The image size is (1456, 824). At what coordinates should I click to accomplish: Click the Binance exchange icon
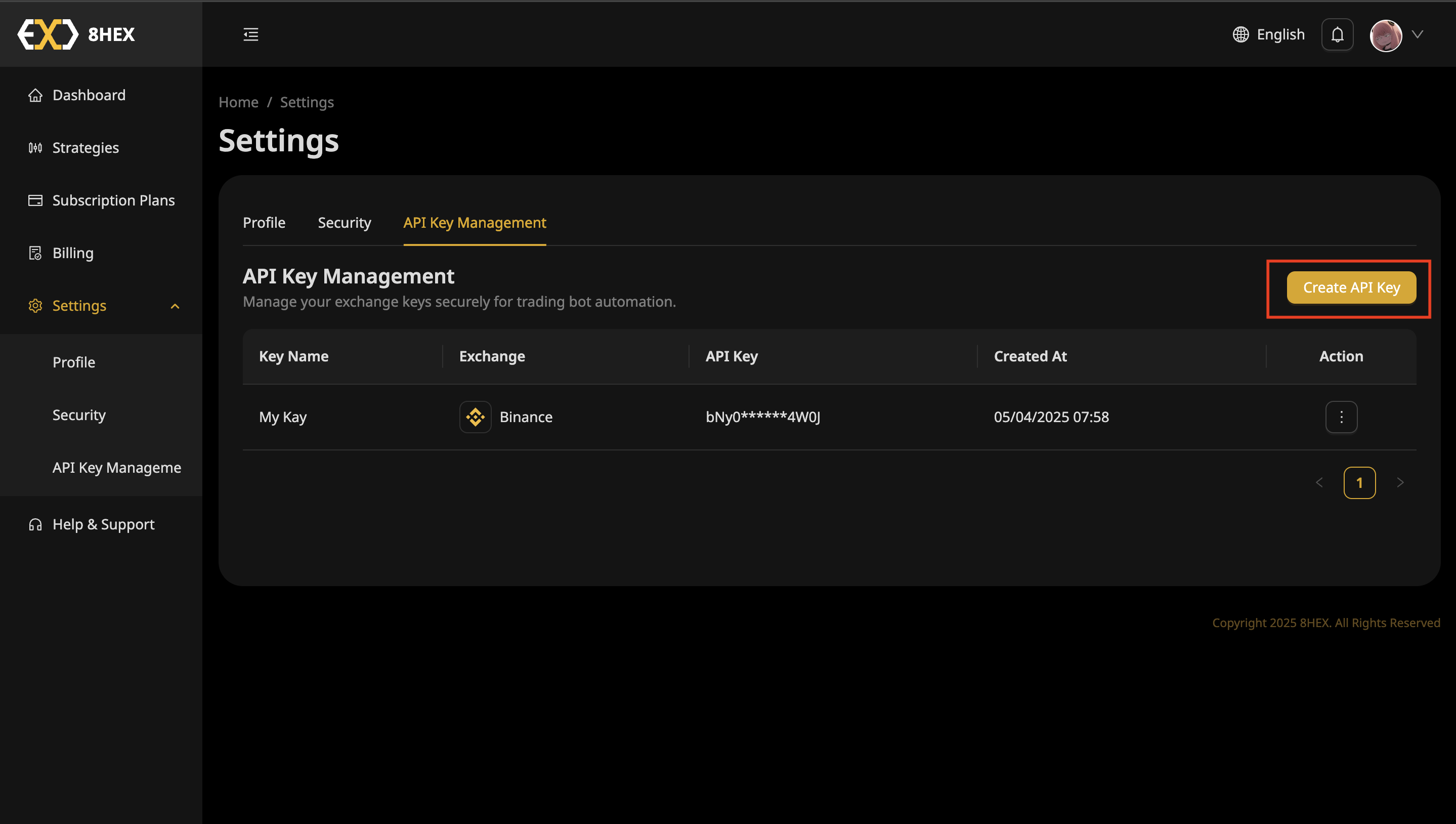475,417
